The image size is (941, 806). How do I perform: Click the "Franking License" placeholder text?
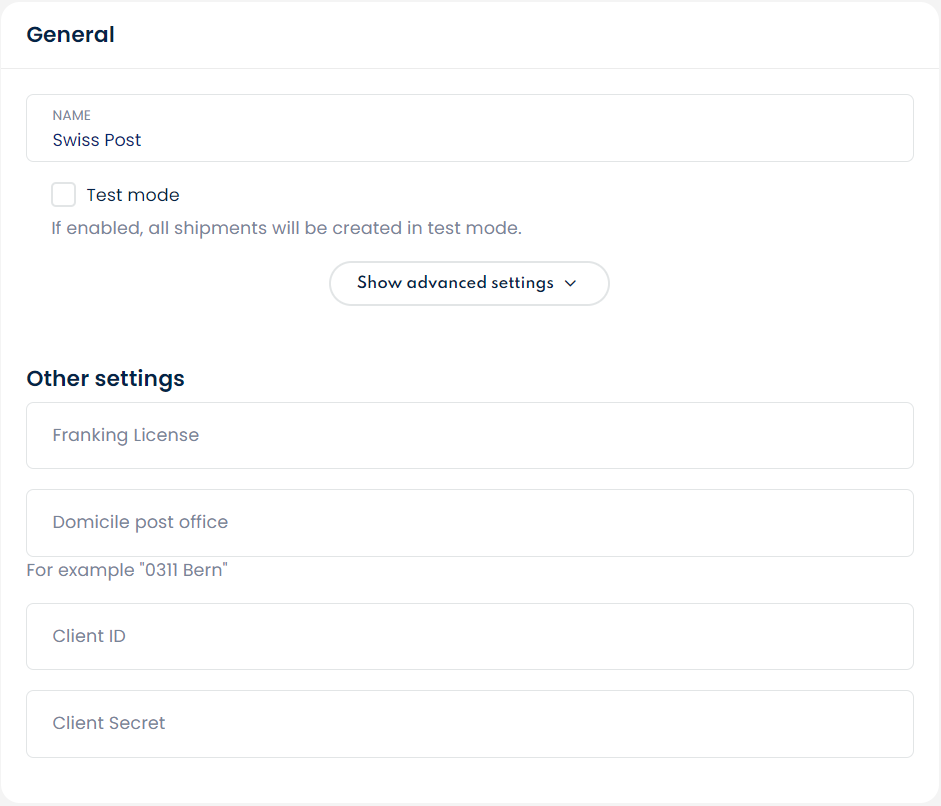(126, 436)
